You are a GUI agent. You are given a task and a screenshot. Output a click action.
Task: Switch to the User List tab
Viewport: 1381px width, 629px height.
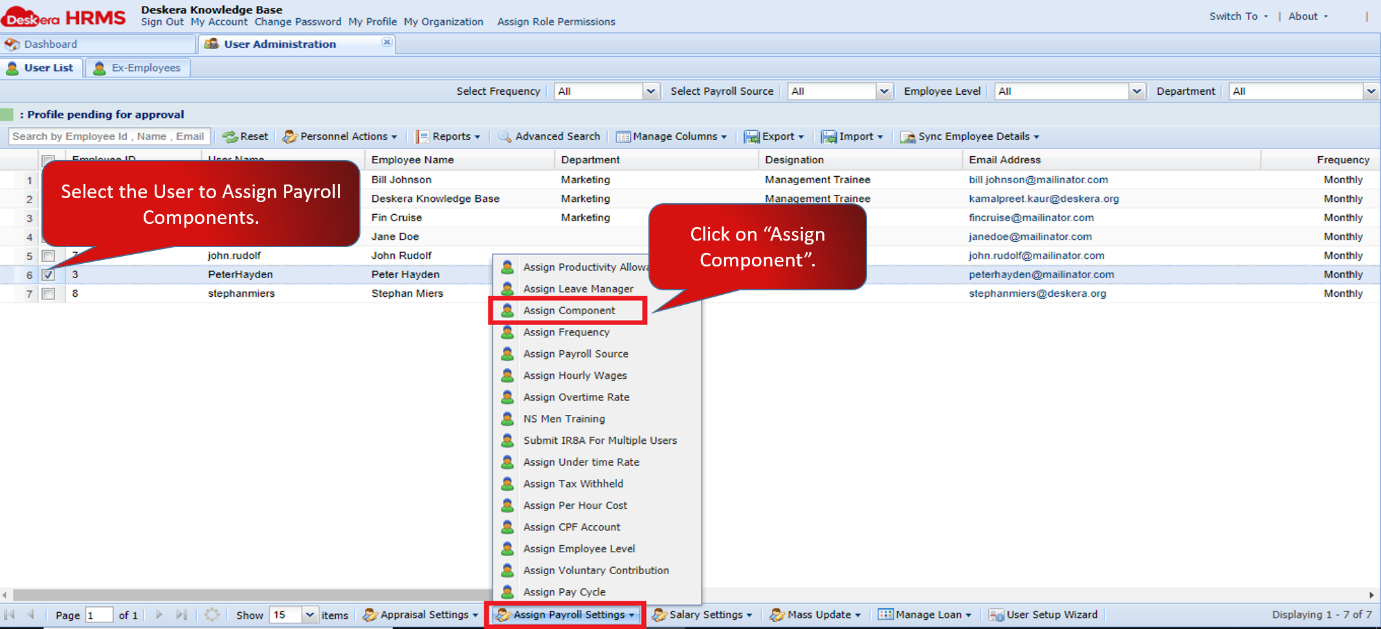pos(41,68)
